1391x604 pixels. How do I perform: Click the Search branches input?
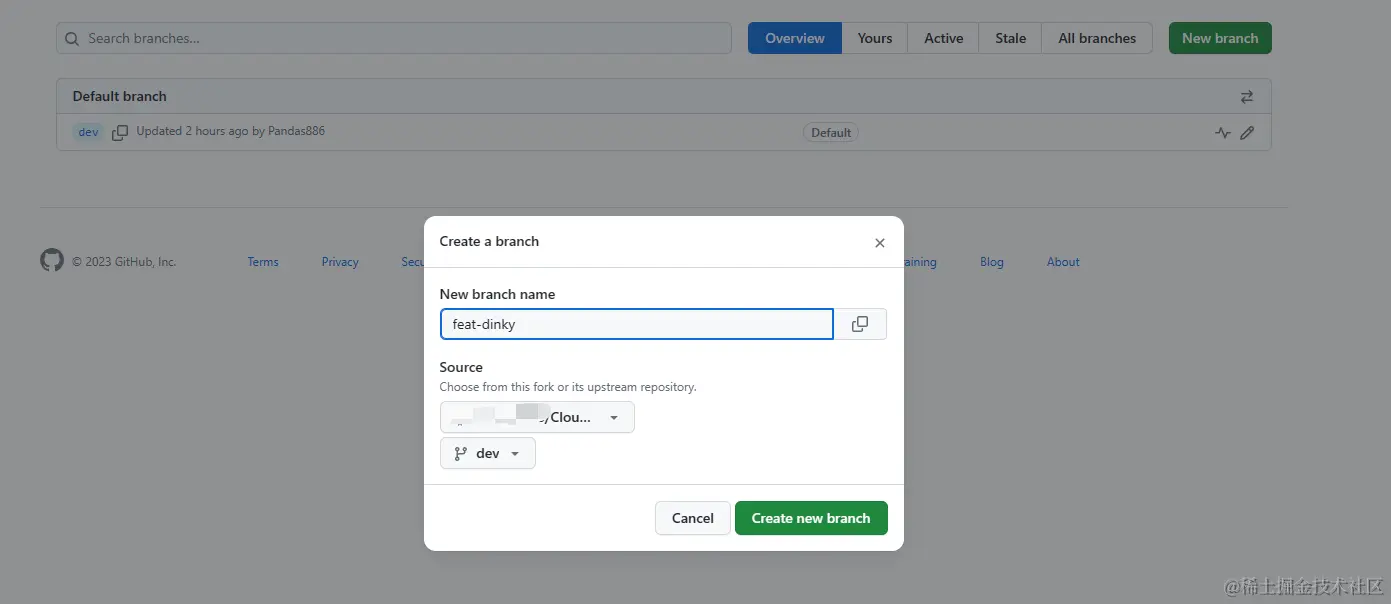pyautogui.click(x=400, y=38)
